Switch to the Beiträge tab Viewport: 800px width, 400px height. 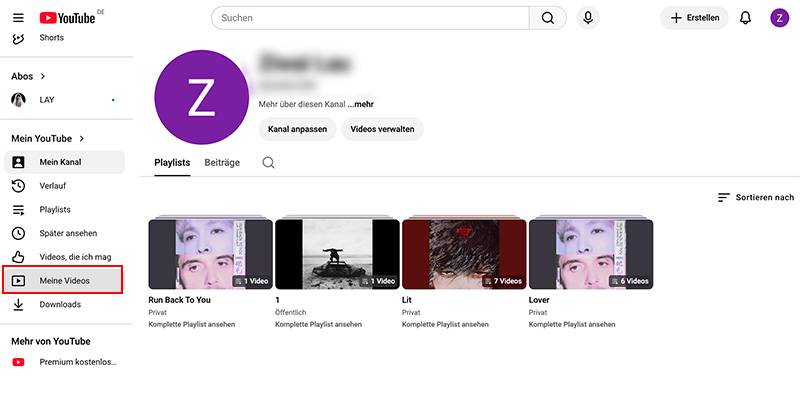click(222, 163)
